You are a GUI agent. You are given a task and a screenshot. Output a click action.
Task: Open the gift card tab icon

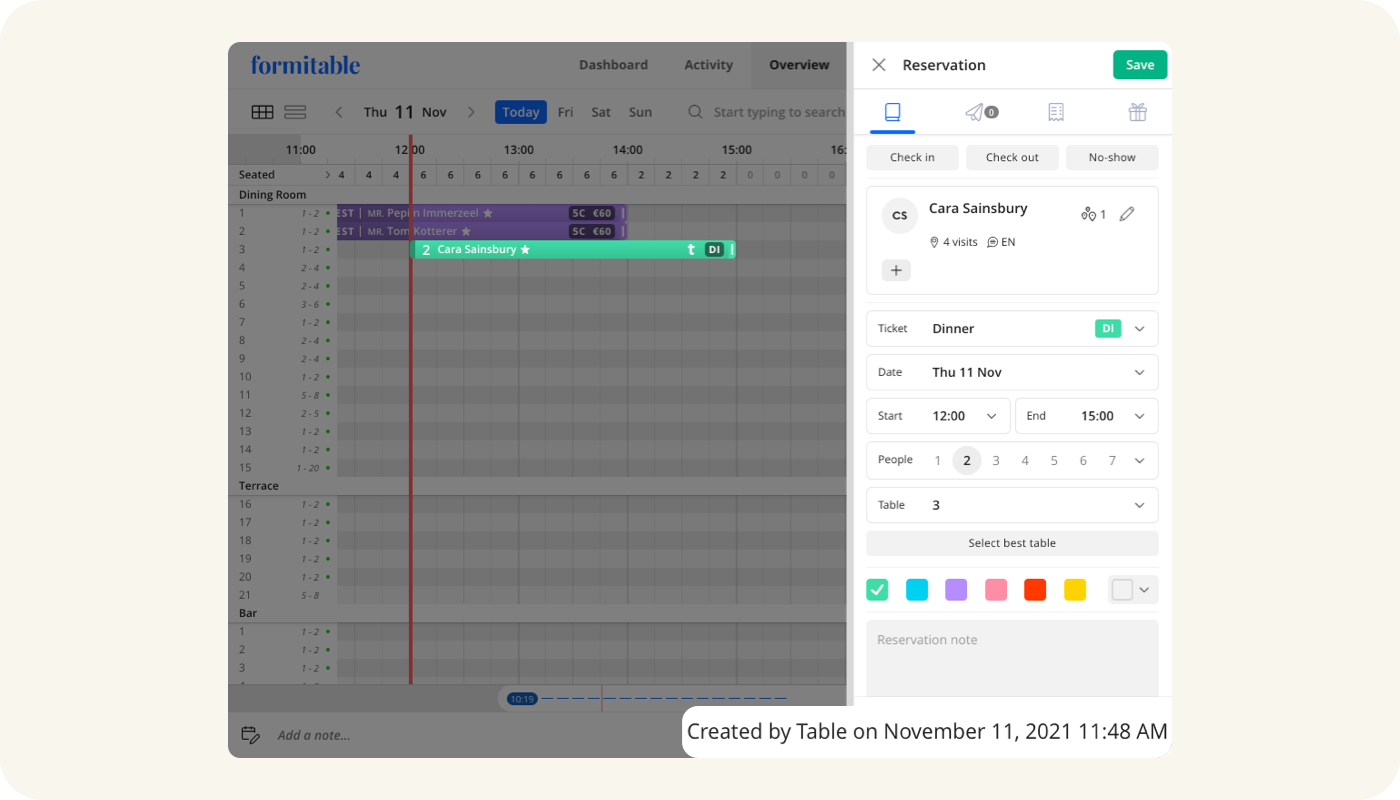(x=1137, y=112)
